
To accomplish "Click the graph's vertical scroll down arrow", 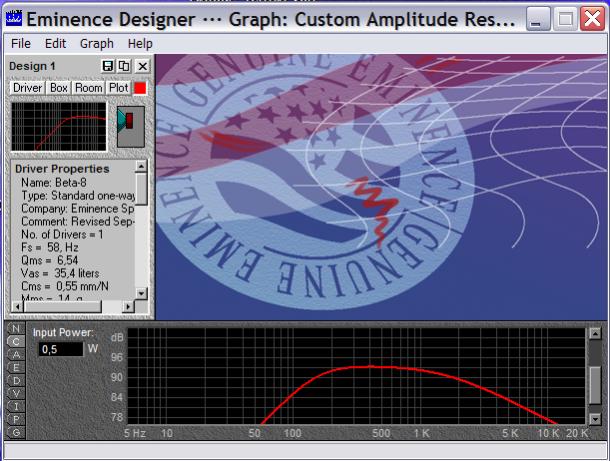I will pyautogui.click(x=595, y=419).
